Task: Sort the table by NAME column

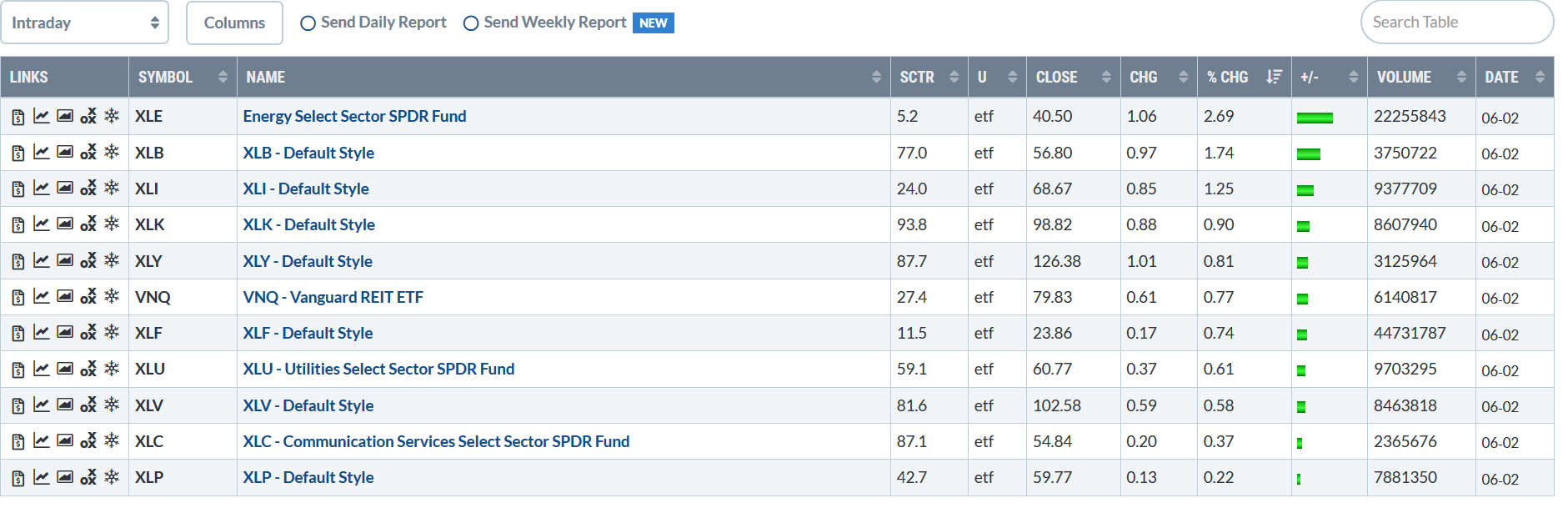Action: (x=564, y=77)
